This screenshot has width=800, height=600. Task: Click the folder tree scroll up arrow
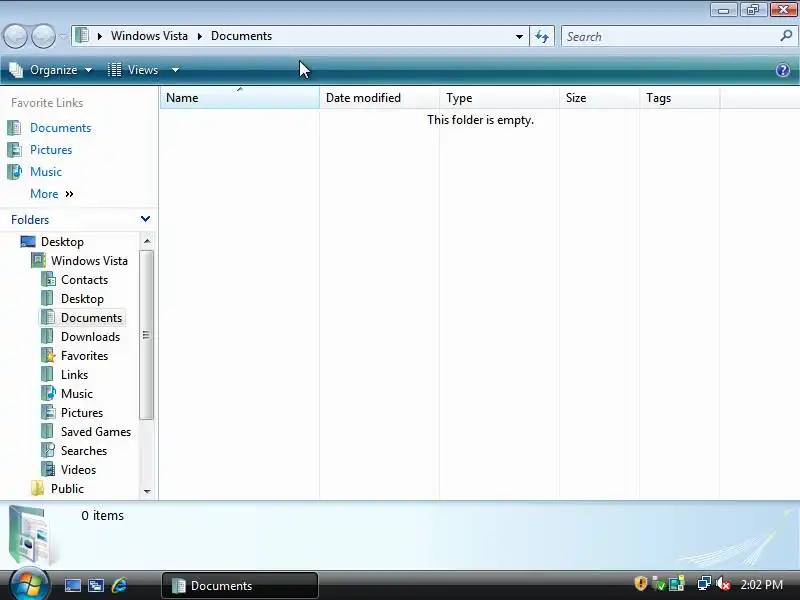(x=147, y=241)
